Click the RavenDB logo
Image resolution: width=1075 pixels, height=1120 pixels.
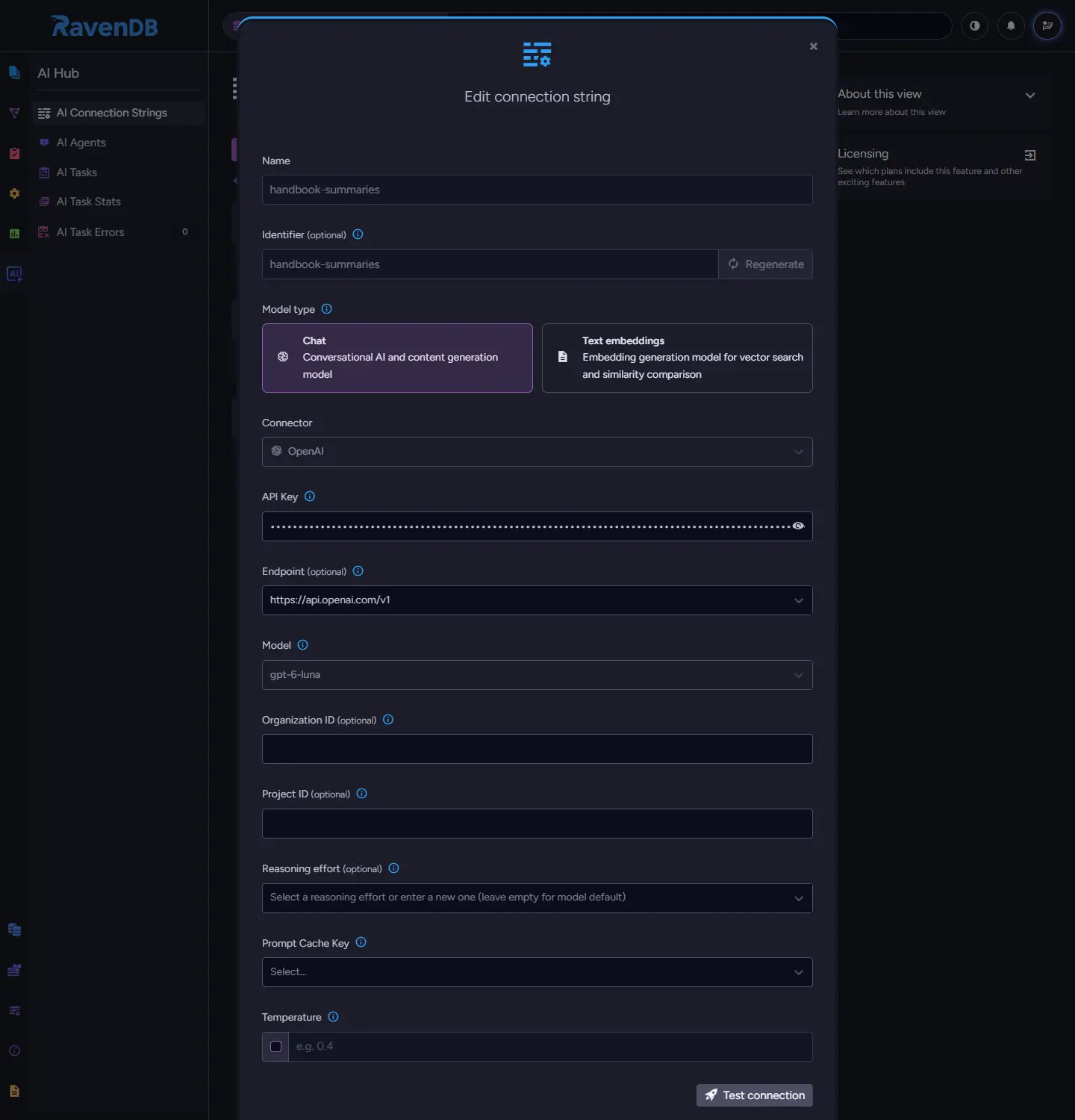coord(105,27)
